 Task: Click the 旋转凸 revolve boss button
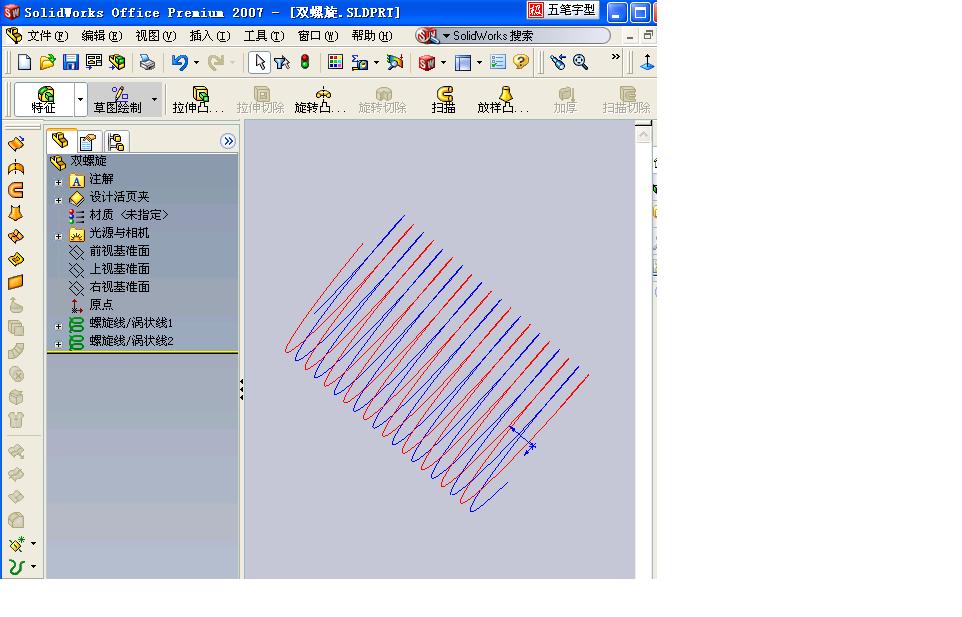pos(320,99)
